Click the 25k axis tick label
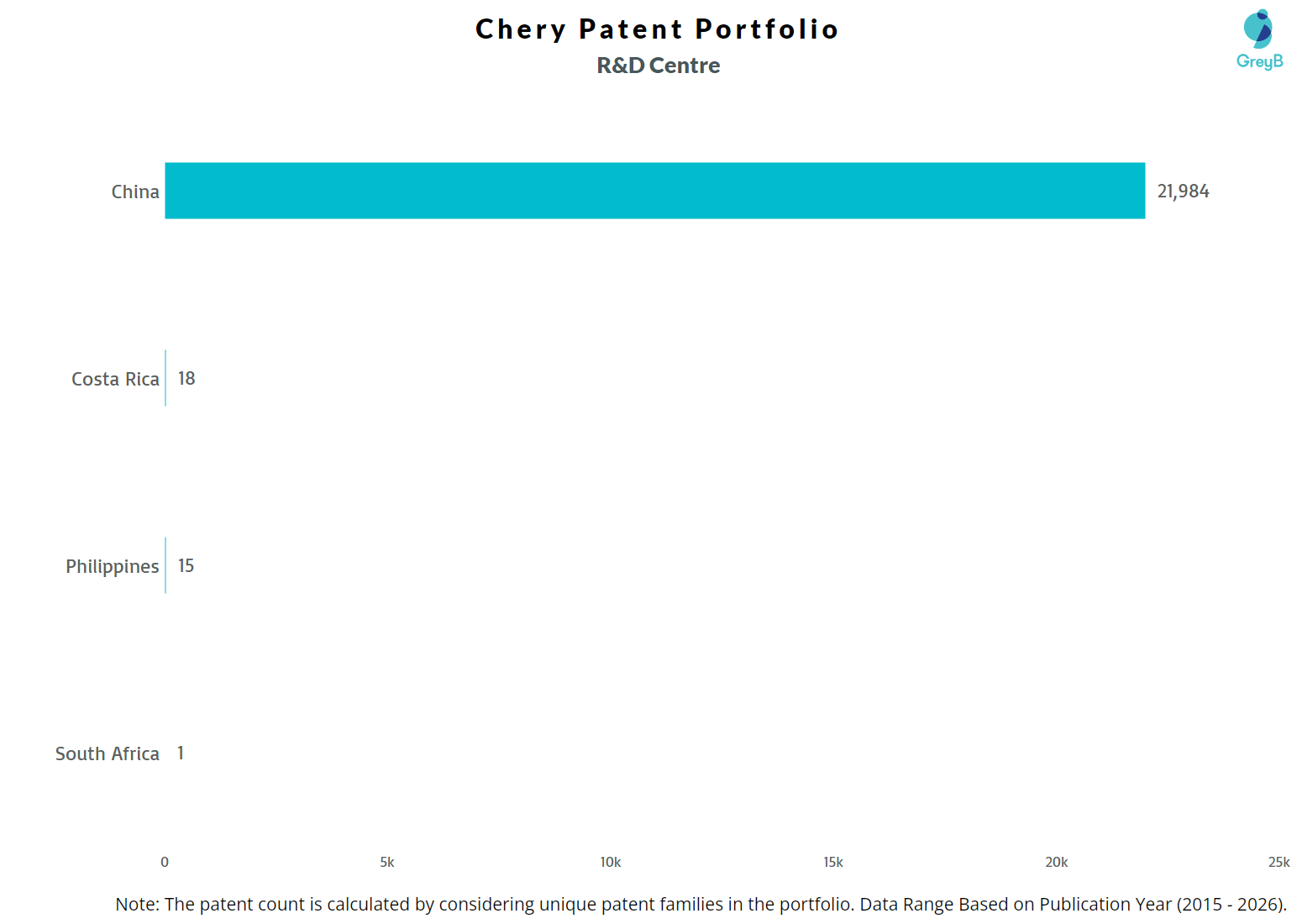The height and width of the screenshot is (924, 1302). 1278,863
